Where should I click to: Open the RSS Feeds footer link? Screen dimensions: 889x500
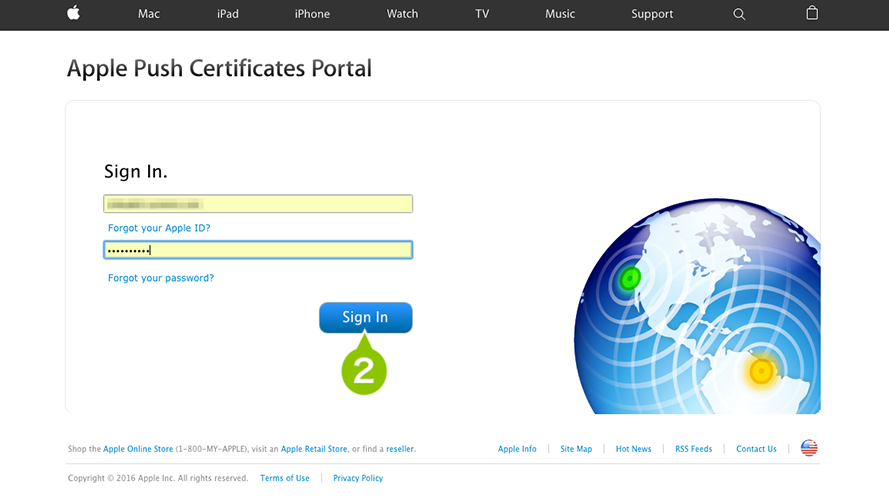(x=693, y=449)
